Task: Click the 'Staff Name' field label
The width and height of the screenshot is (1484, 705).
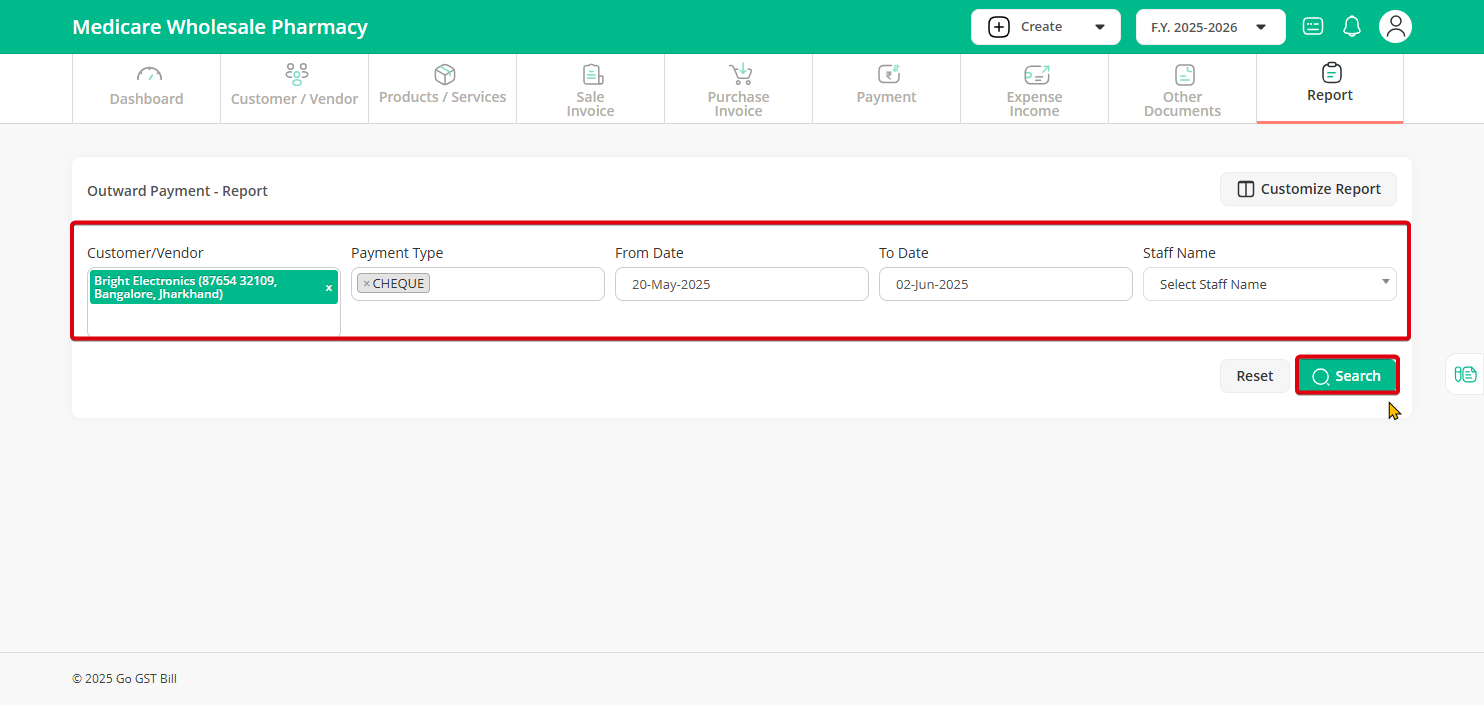Action: [x=1179, y=253]
